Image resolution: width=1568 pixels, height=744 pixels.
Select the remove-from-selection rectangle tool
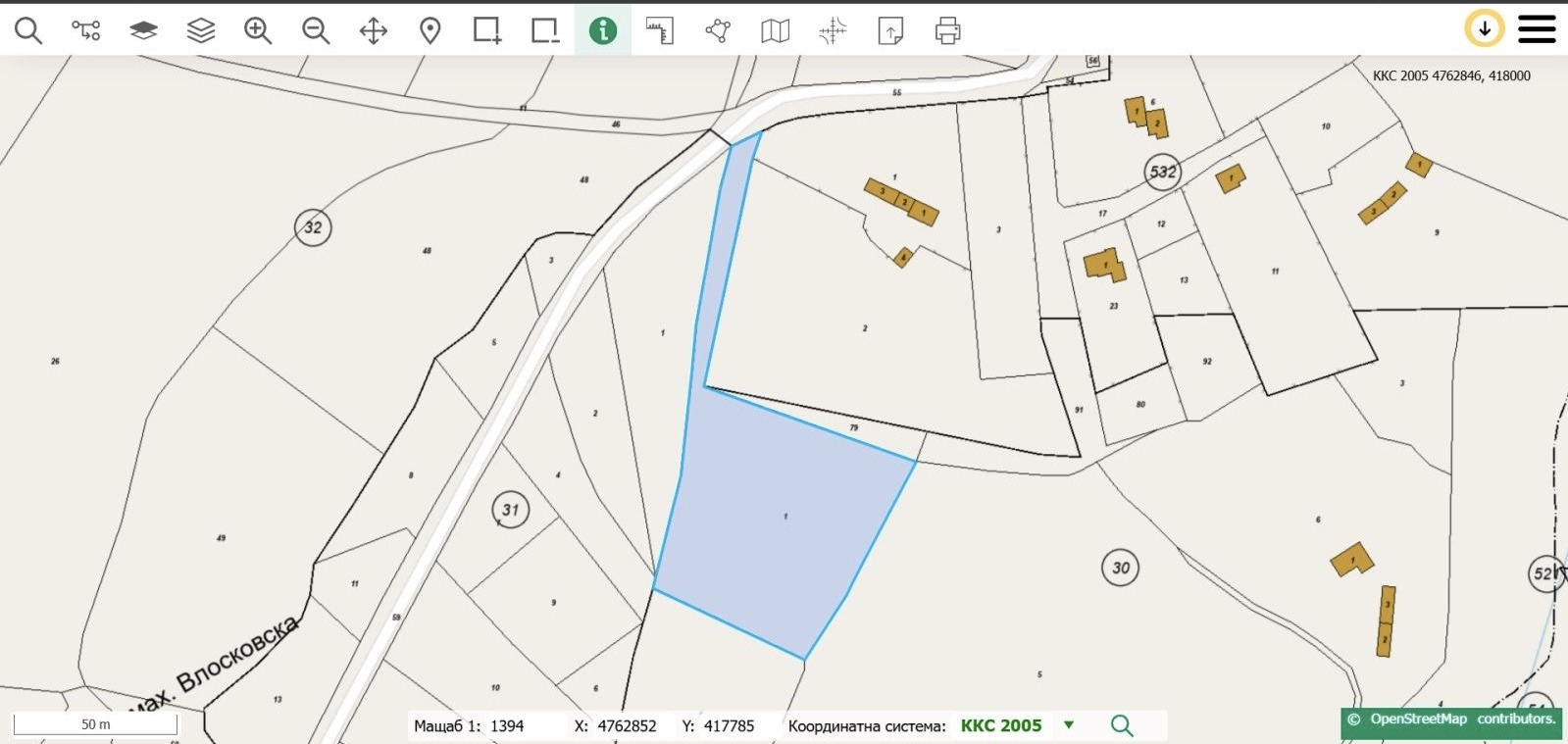(545, 30)
